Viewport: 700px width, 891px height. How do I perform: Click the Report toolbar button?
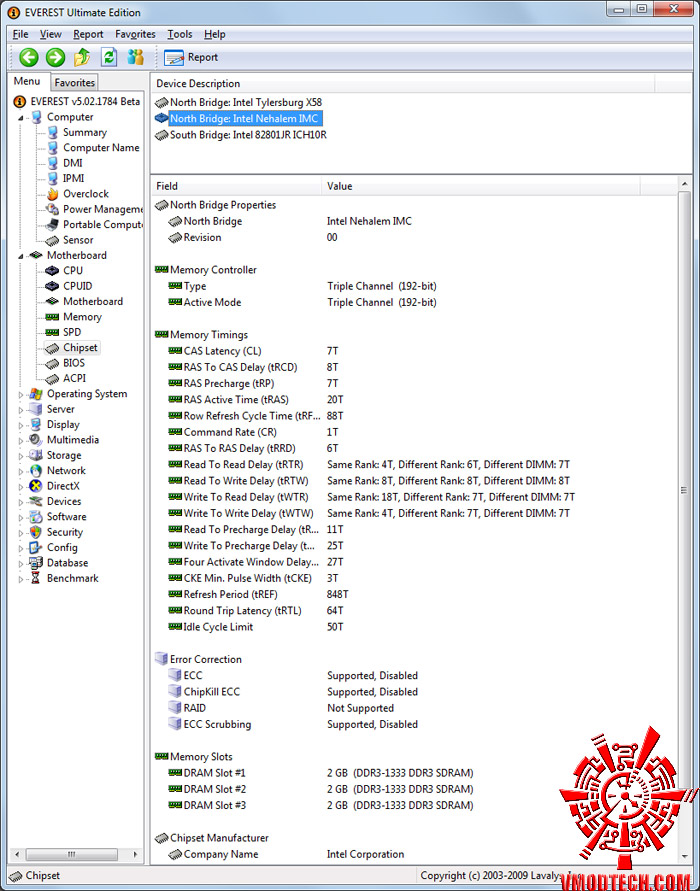[x=191, y=57]
